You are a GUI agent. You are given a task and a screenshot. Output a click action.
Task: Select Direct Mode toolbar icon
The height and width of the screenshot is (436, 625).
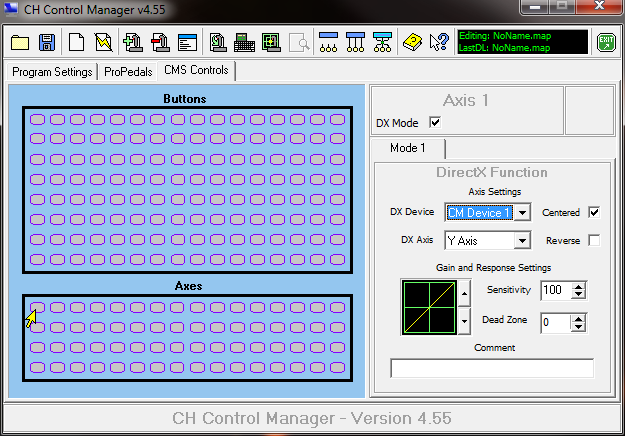click(328, 42)
